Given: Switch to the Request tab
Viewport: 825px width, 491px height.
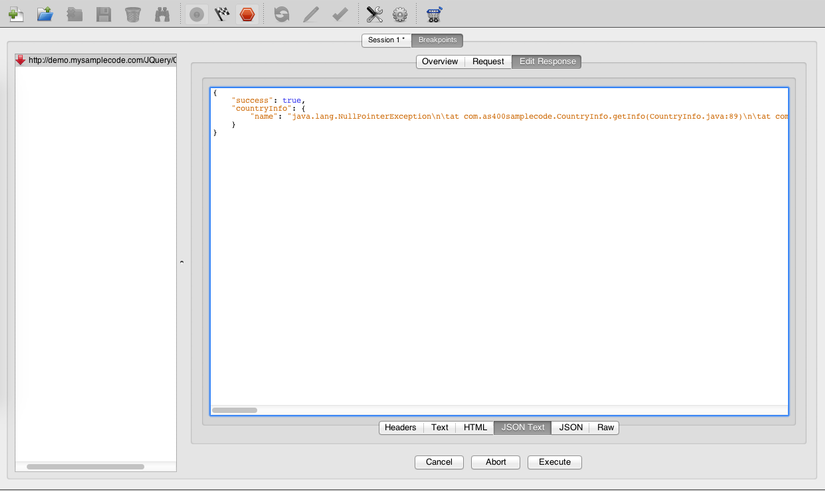Looking at the screenshot, I should 488,61.
